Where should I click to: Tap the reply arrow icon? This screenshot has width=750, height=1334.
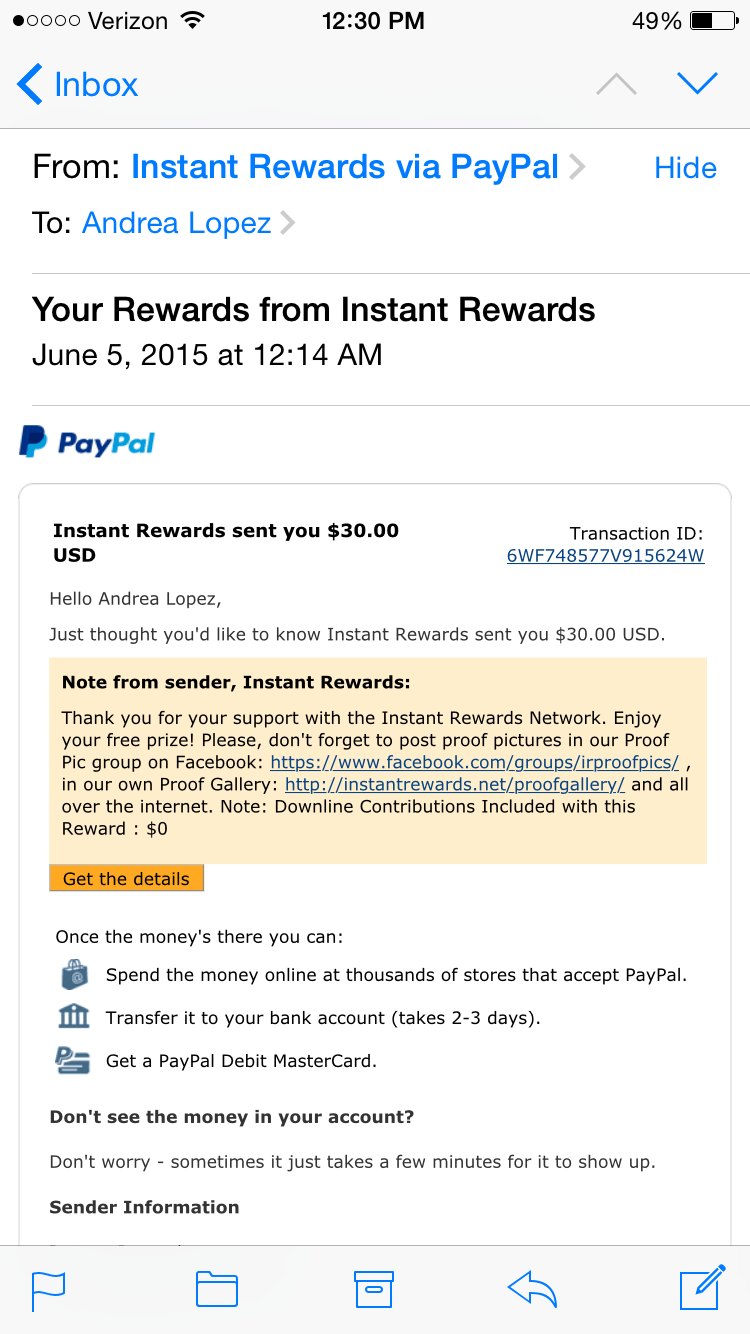point(532,1290)
